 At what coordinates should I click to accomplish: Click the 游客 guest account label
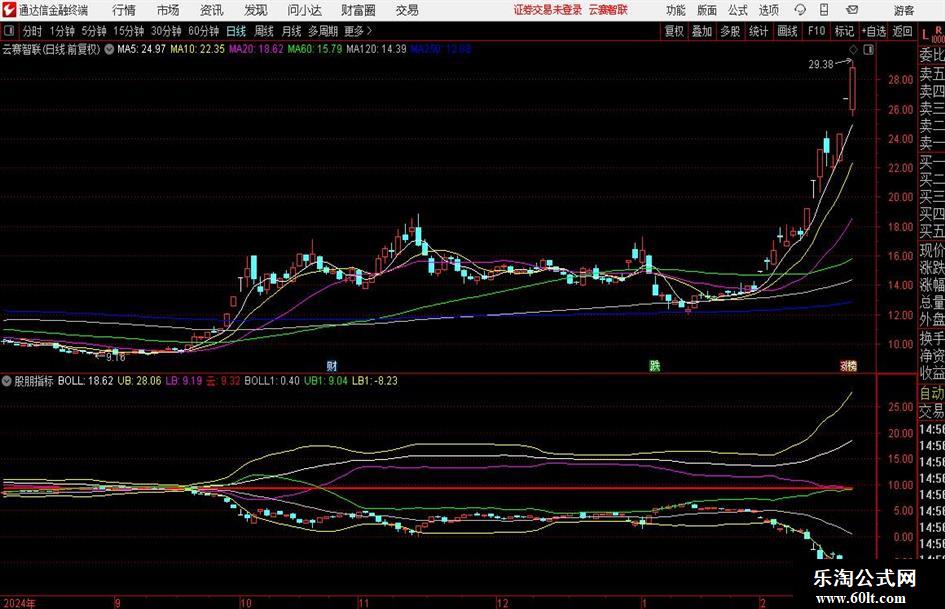pos(903,10)
